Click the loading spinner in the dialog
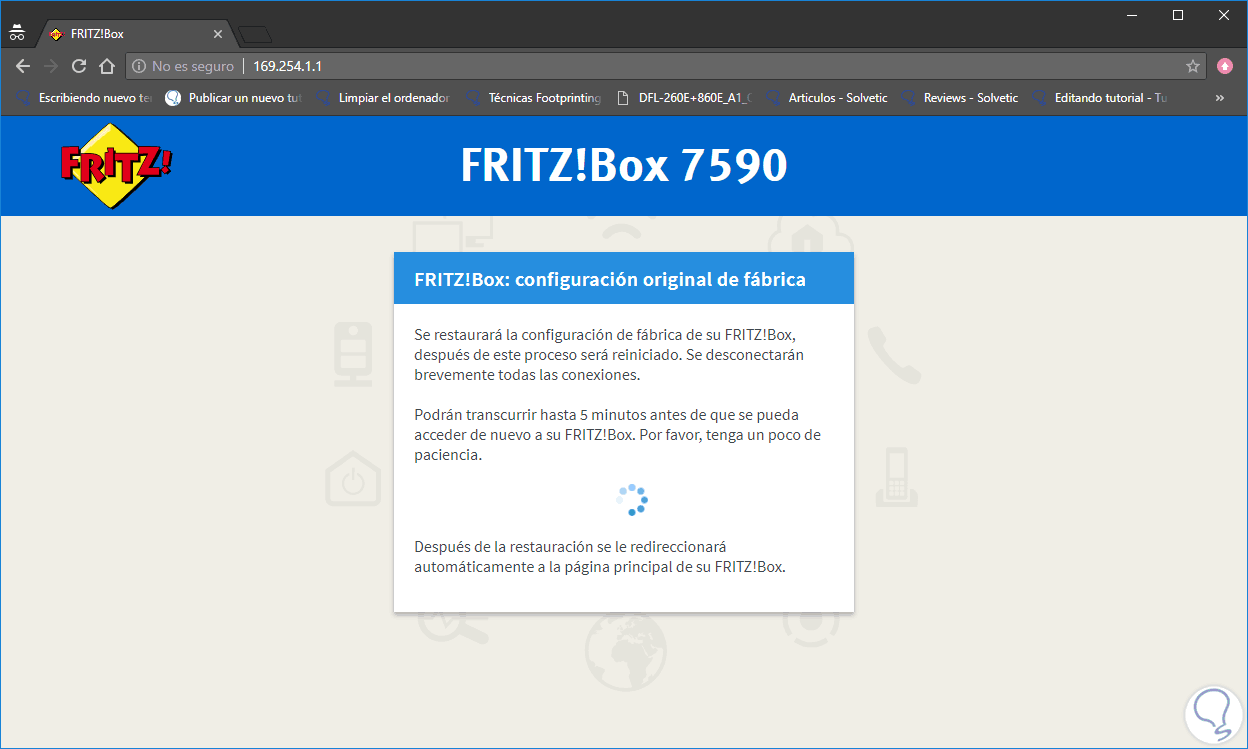 (x=632, y=500)
